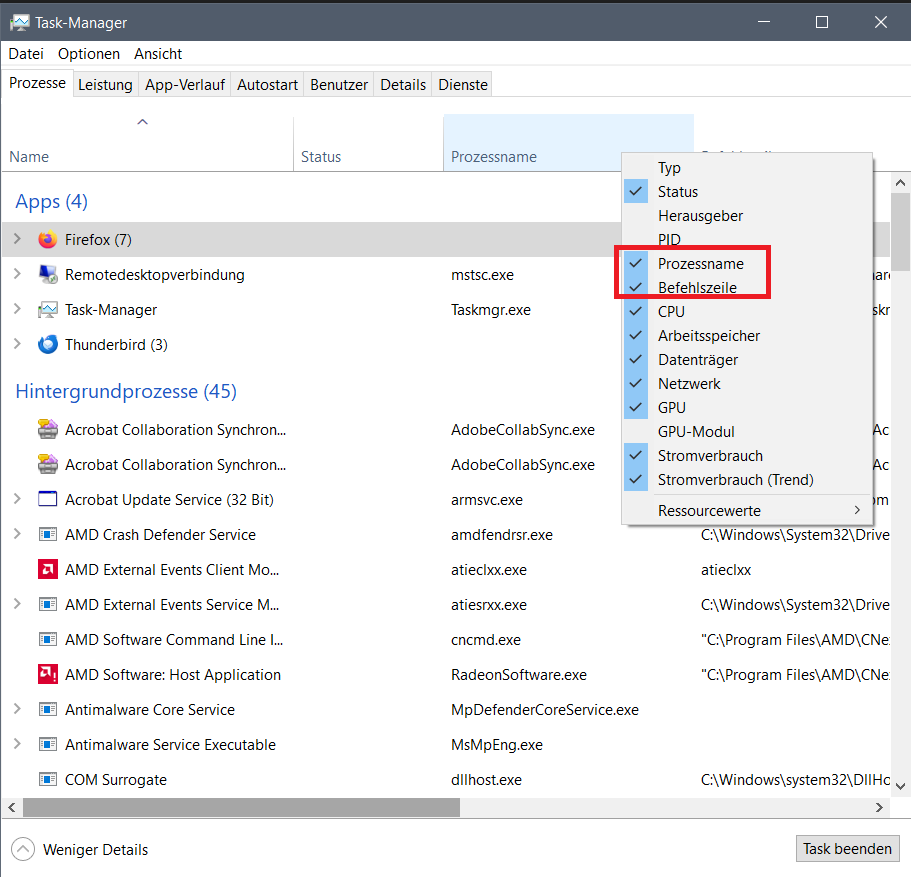This screenshot has width=911, height=877.
Task: Open the Datei menu
Action: (x=26, y=53)
